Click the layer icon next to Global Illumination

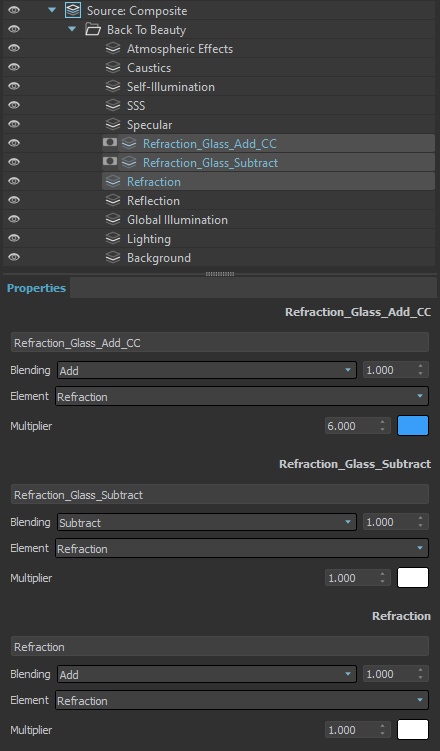(113, 219)
